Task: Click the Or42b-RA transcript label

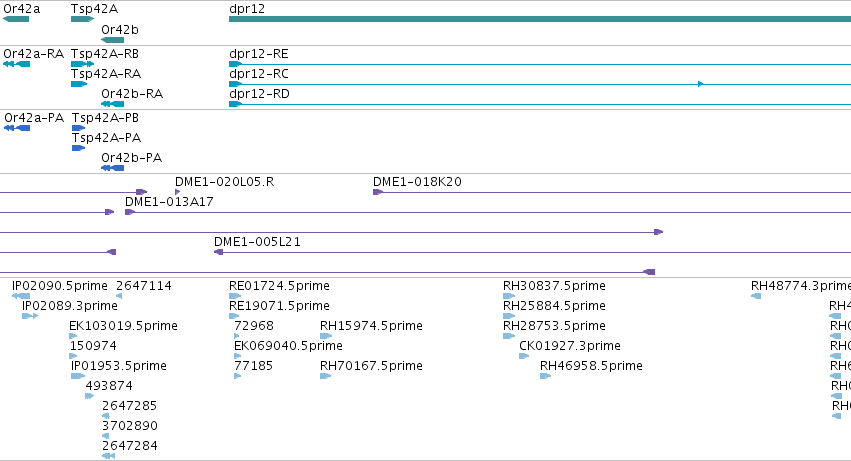Action: (132, 94)
